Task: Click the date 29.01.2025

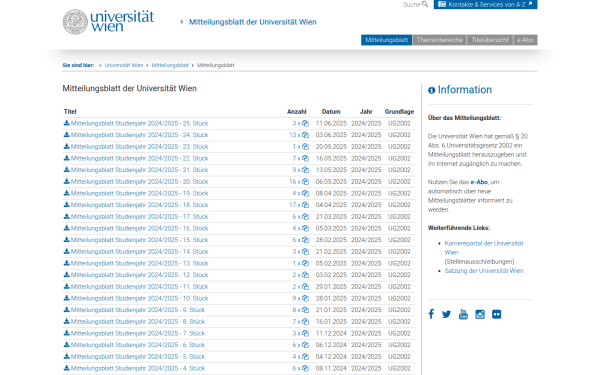Action: pos(331,286)
